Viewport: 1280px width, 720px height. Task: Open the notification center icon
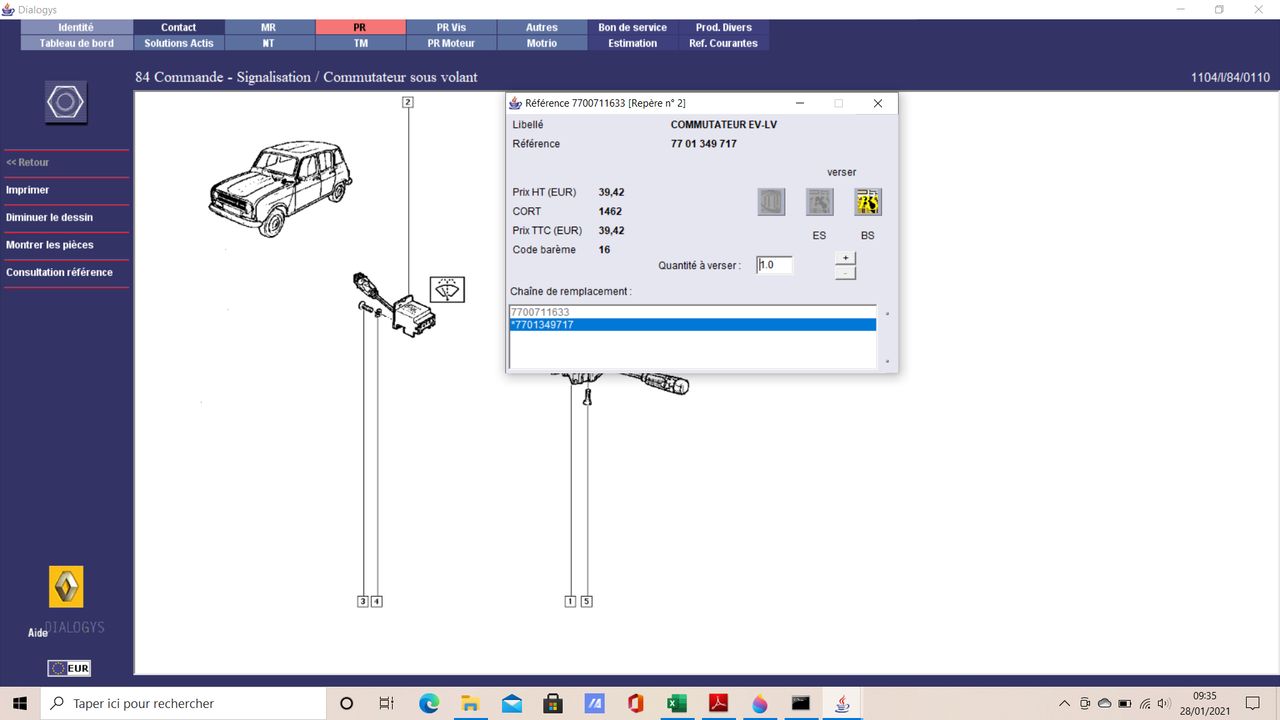1253,703
